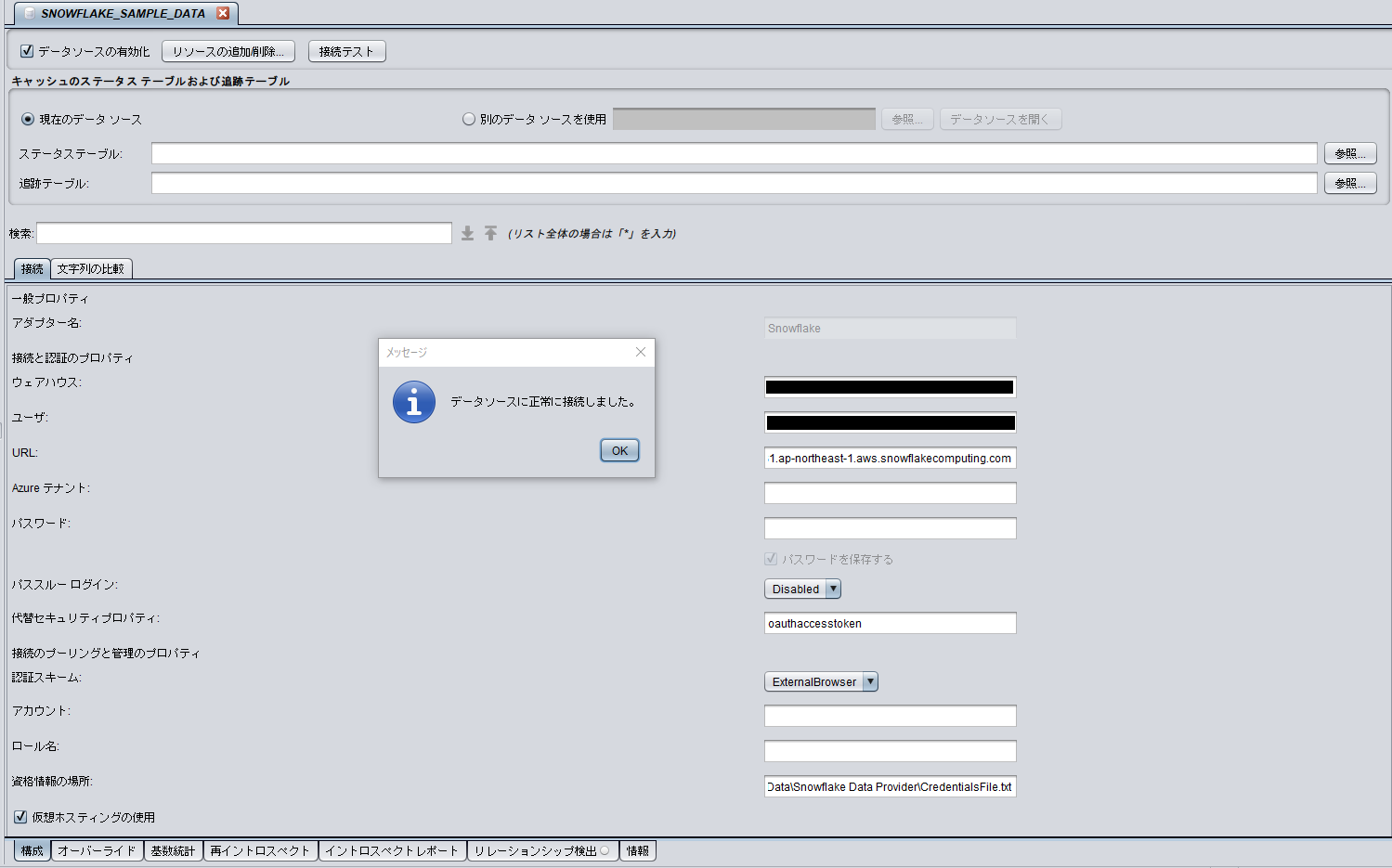
Task: Click アダプター名 Snowflake field
Action: coord(891,328)
